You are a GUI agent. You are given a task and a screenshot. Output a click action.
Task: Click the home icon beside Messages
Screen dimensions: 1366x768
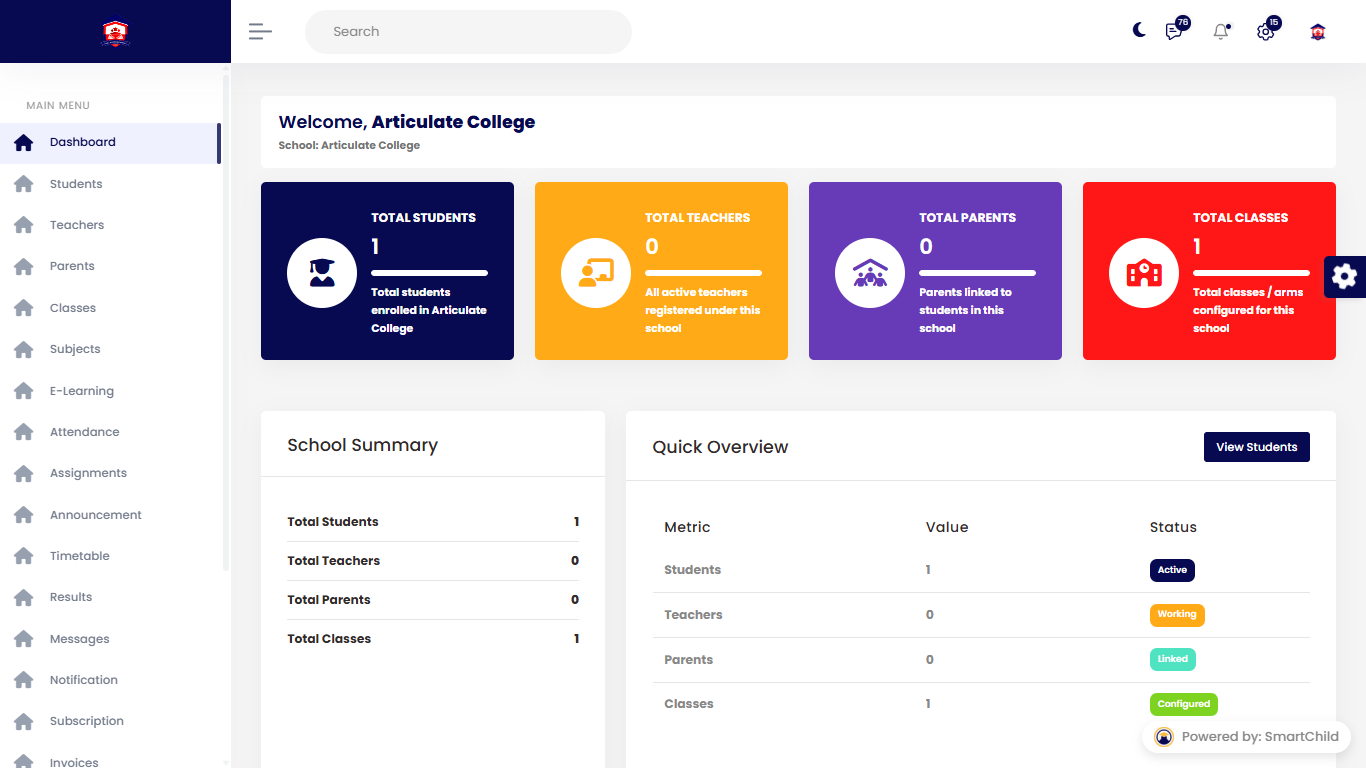pos(24,639)
